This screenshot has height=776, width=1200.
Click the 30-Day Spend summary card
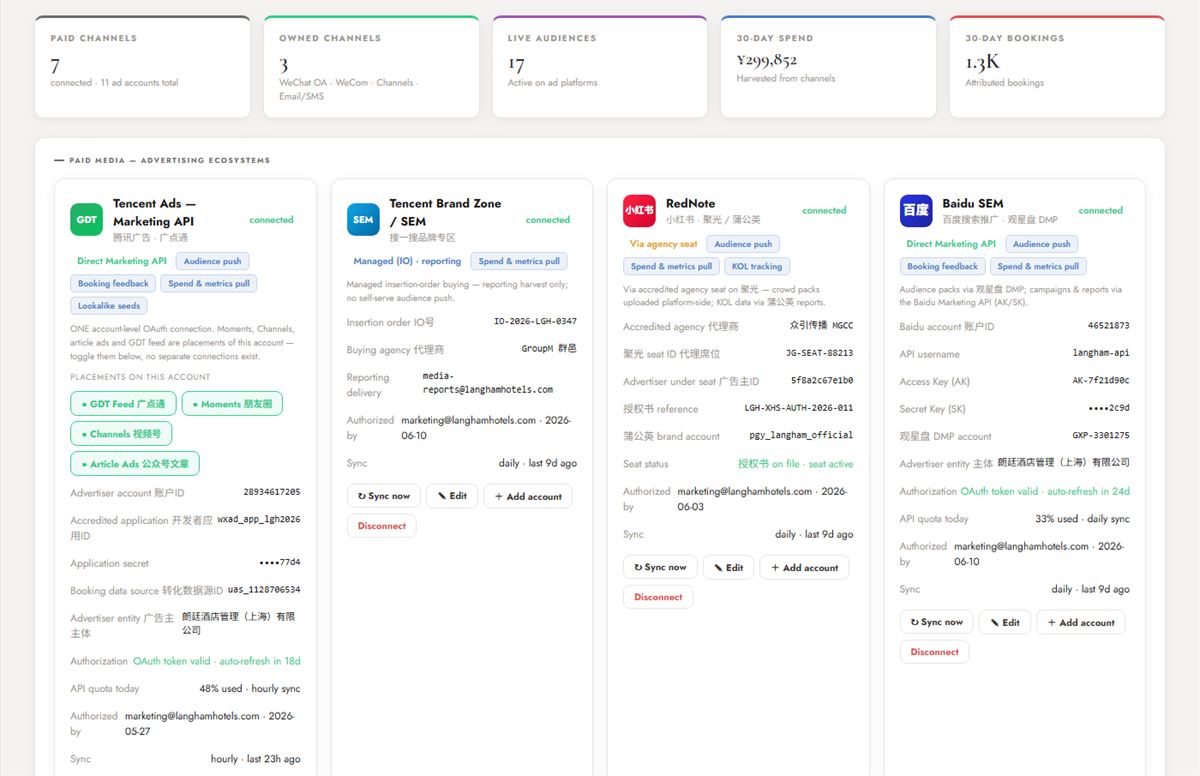828,66
